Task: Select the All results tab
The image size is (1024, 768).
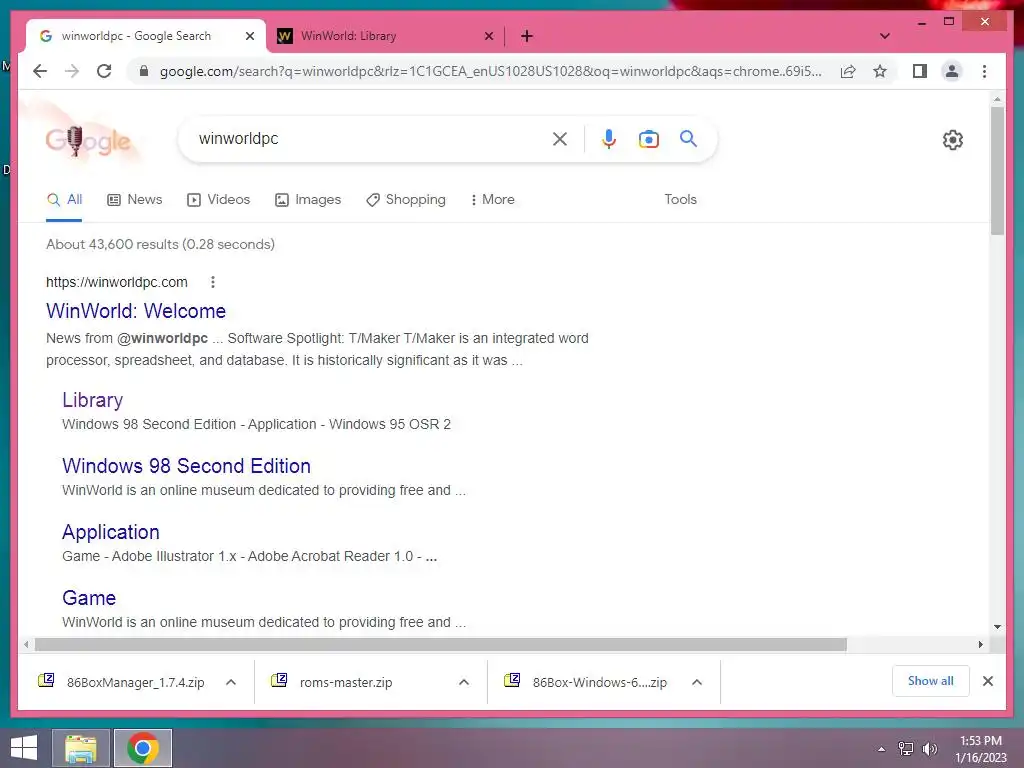Action: coord(64,200)
